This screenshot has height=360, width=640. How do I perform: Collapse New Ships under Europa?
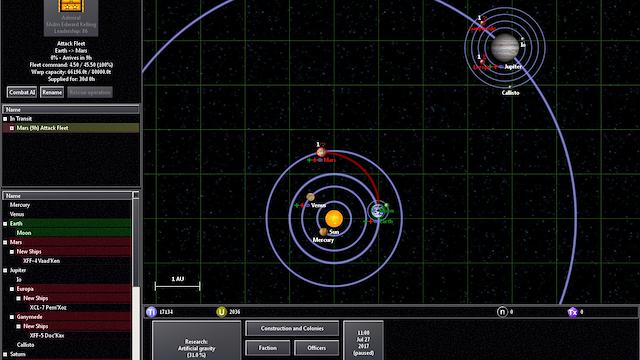[x=18, y=298]
